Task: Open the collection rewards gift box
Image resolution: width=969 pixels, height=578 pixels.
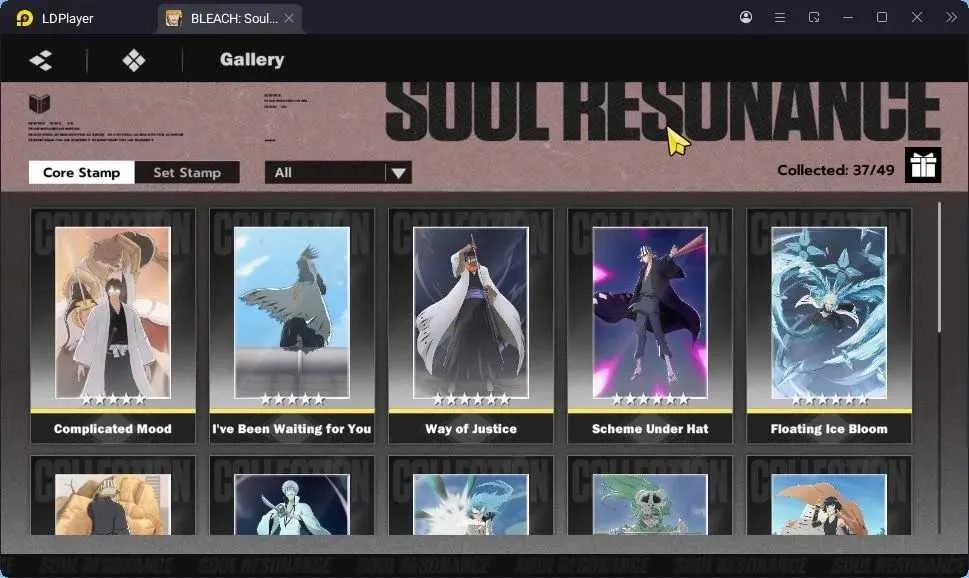Action: click(x=923, y=165)
